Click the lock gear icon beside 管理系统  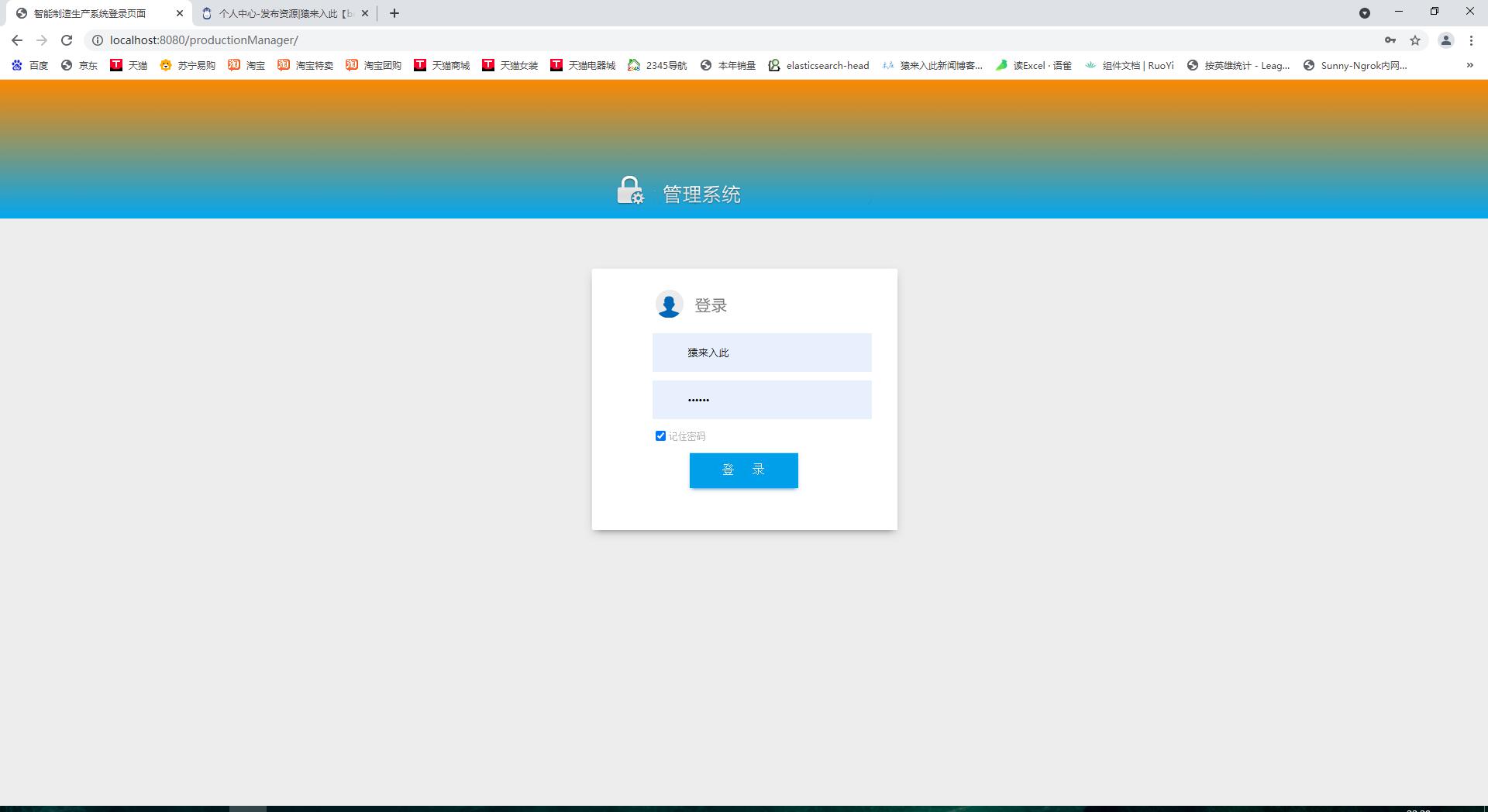630,191
